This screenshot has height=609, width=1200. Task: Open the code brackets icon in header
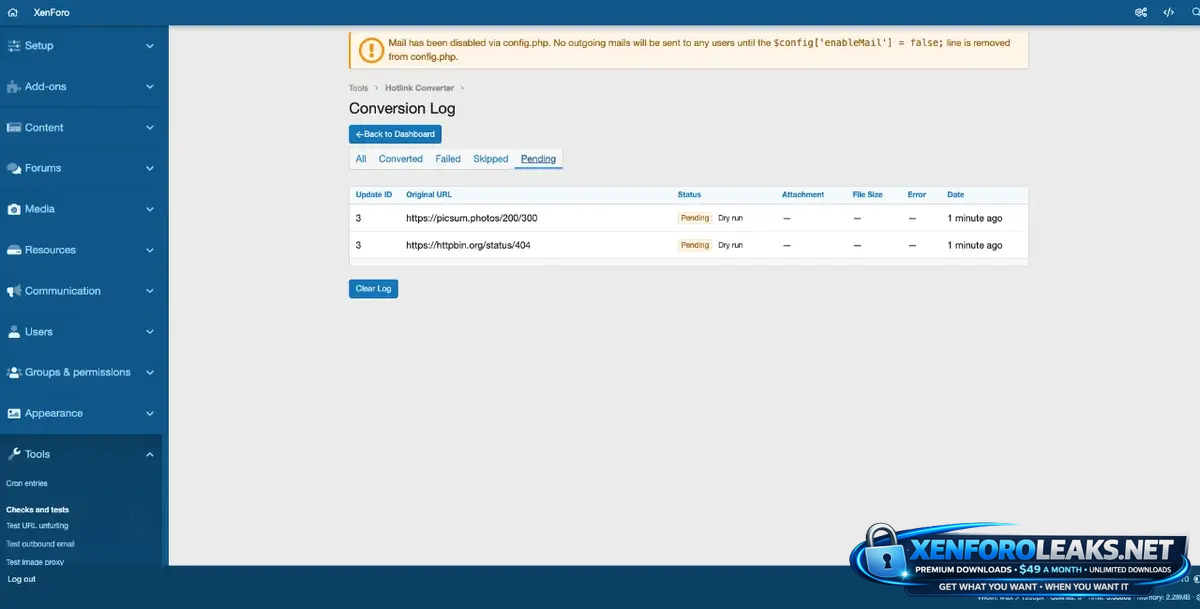pyautogui.click(x=1168, y=12)
